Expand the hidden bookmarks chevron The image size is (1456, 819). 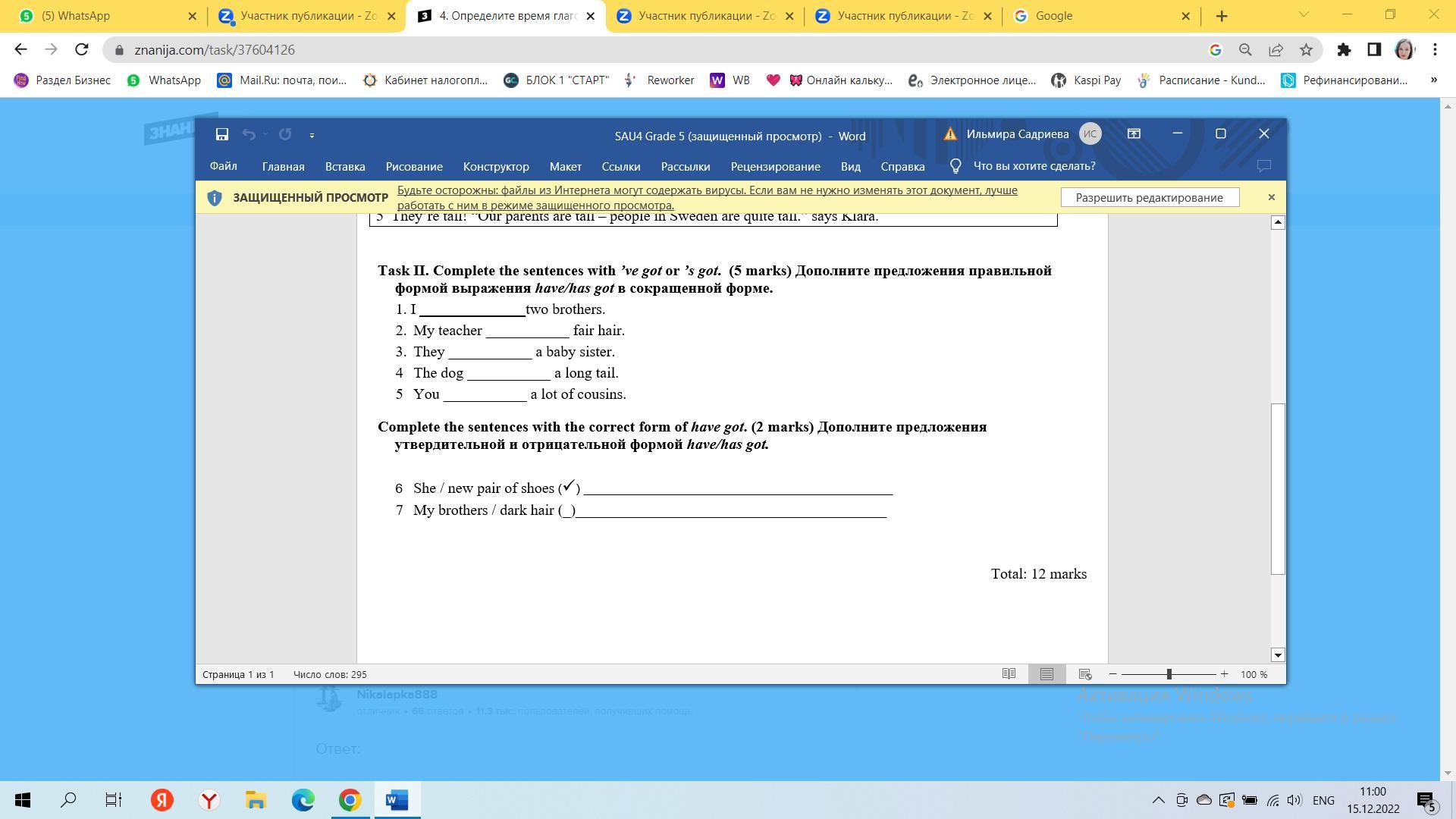pos(1433,80)
